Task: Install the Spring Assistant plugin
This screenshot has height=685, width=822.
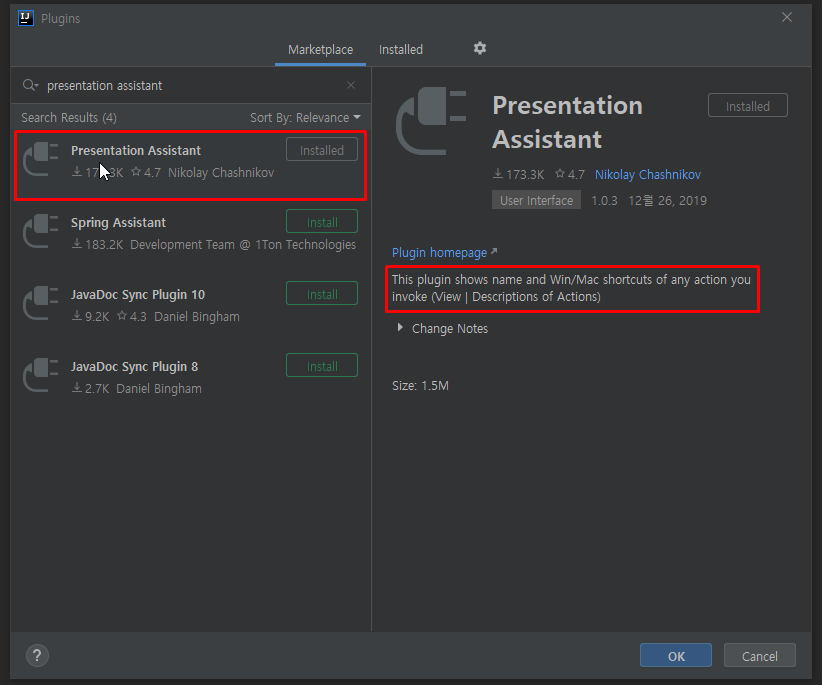Action: point(322,221)
